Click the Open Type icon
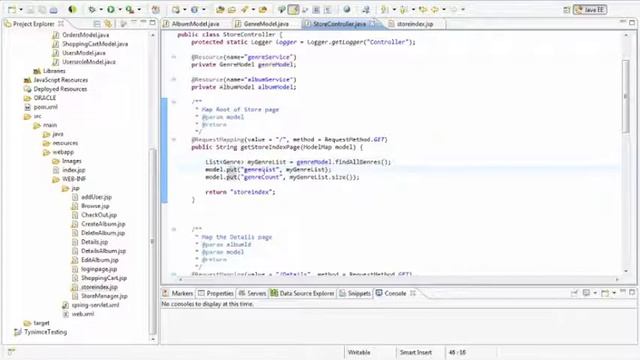The height and width of the screenshot is (360, 640). [220, 9]
